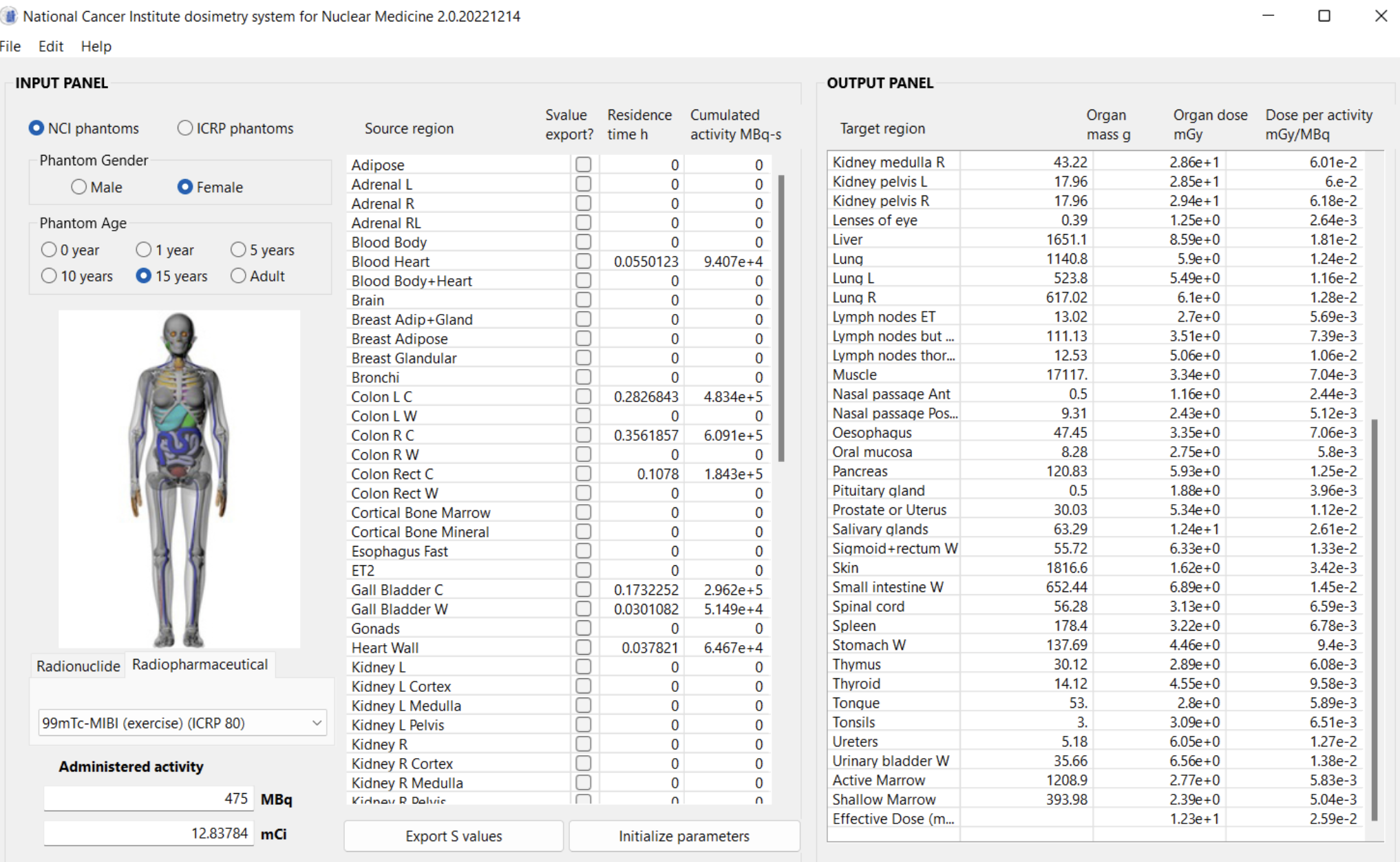The height and width of the screenshot is (862, 1400).
Task: Click the female phantom body image
Action: tap(179, 479)
